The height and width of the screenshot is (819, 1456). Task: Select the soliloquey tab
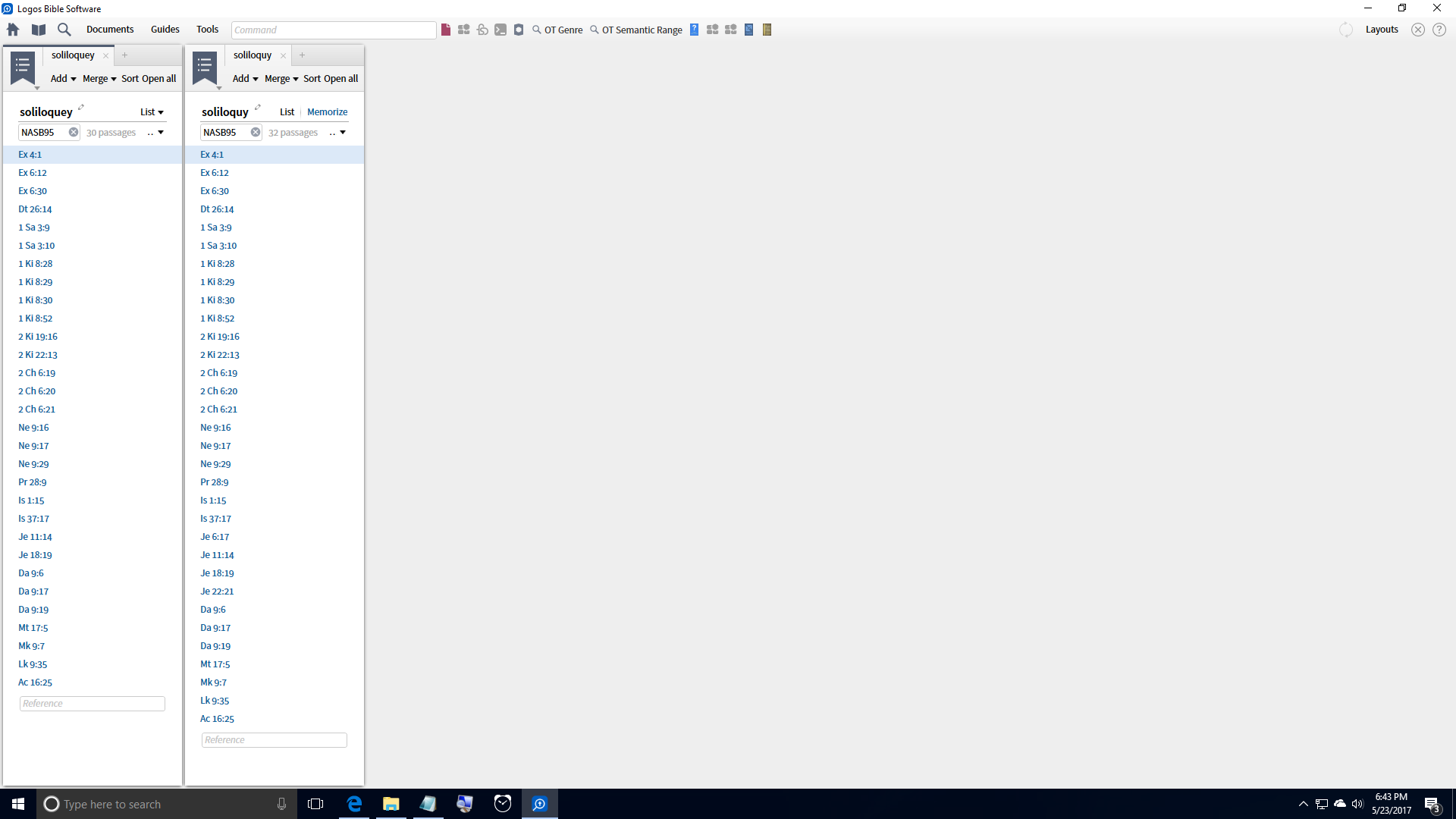click(x=73, y=55)
